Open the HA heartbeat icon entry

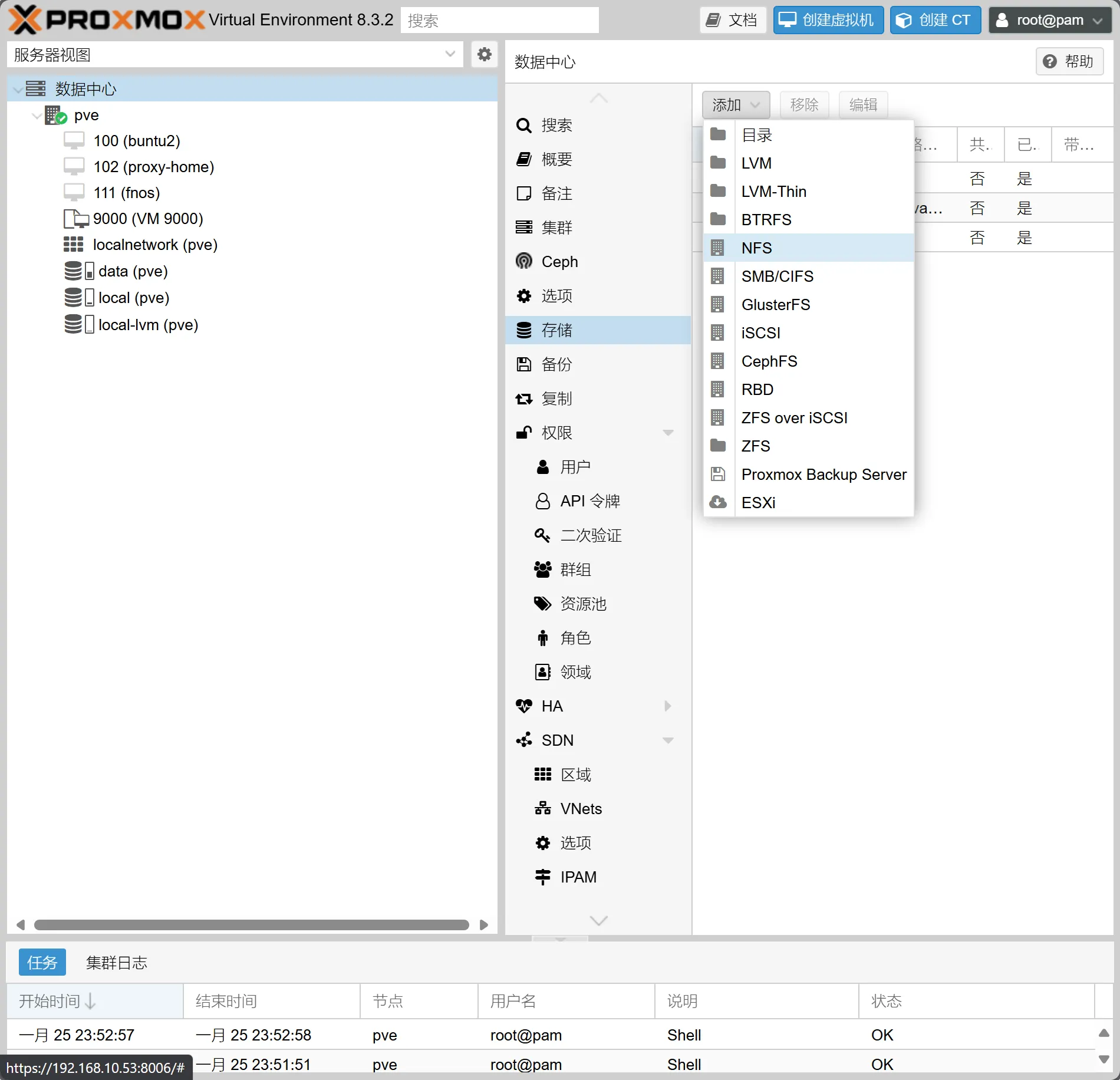(x=523, y=706)
